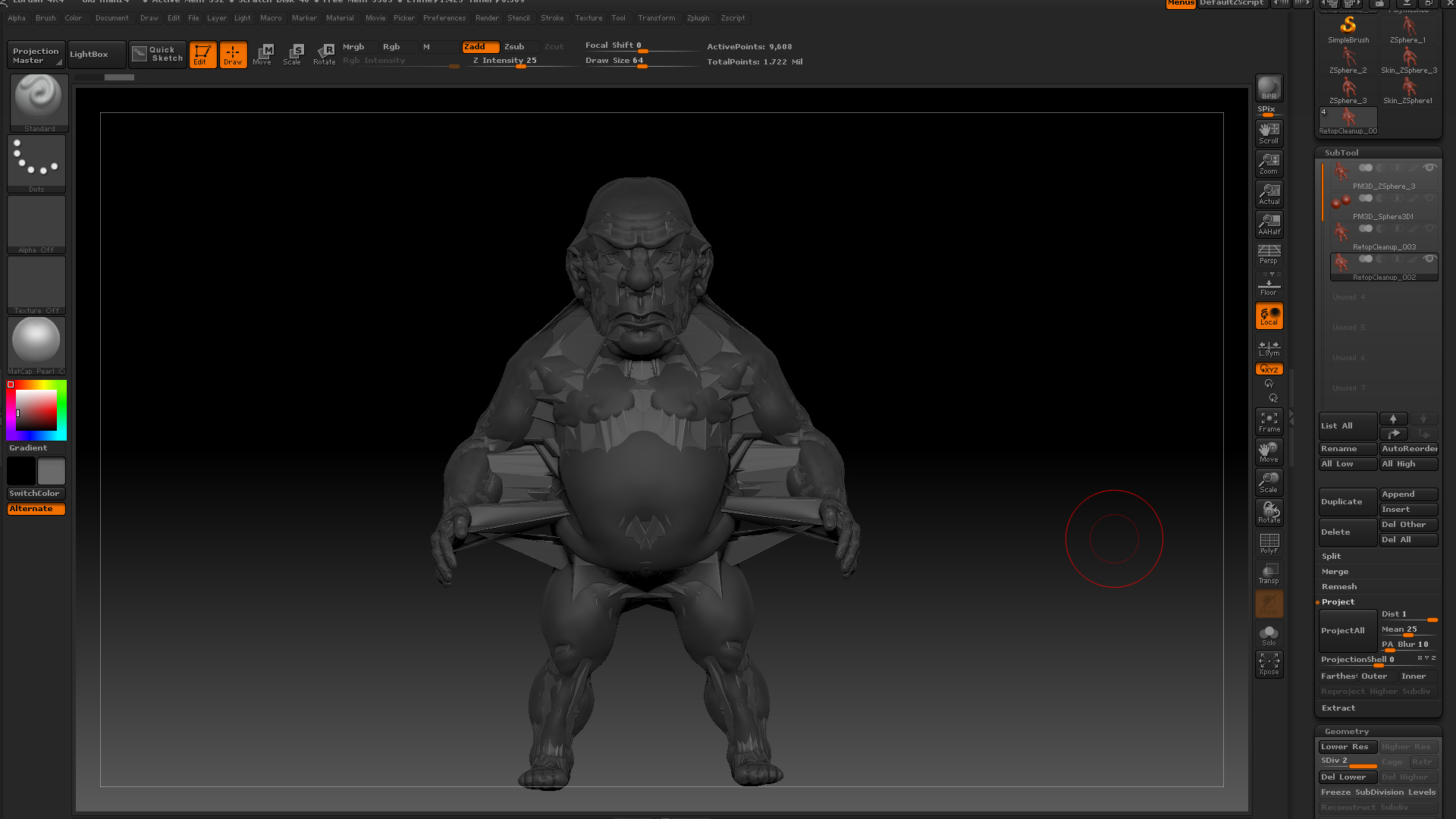The width and height of the screenshot is (1456, 819).
Task: Click the Actual size icon
Action: point(1269,194)
